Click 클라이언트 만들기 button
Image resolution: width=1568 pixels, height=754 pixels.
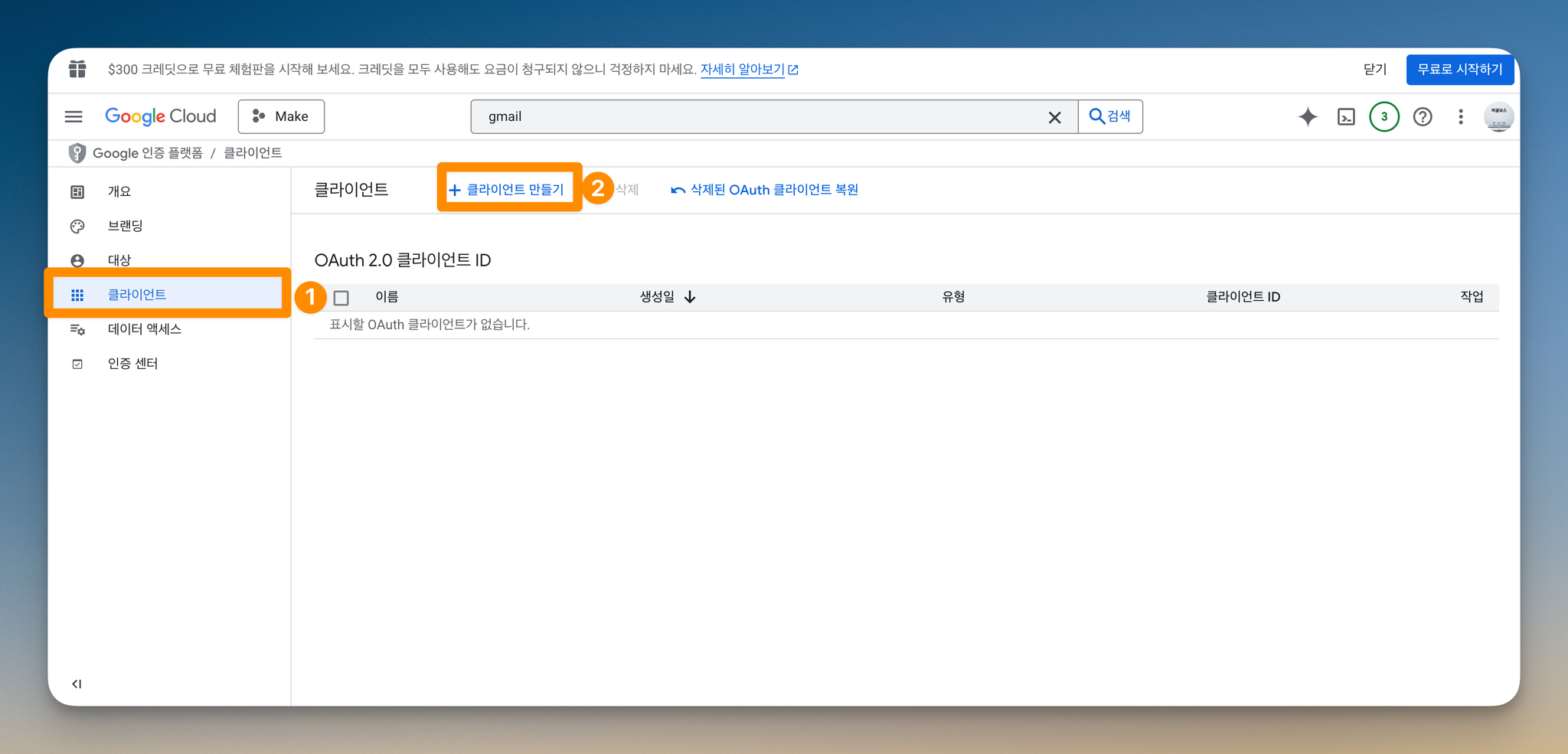[507, 189]
